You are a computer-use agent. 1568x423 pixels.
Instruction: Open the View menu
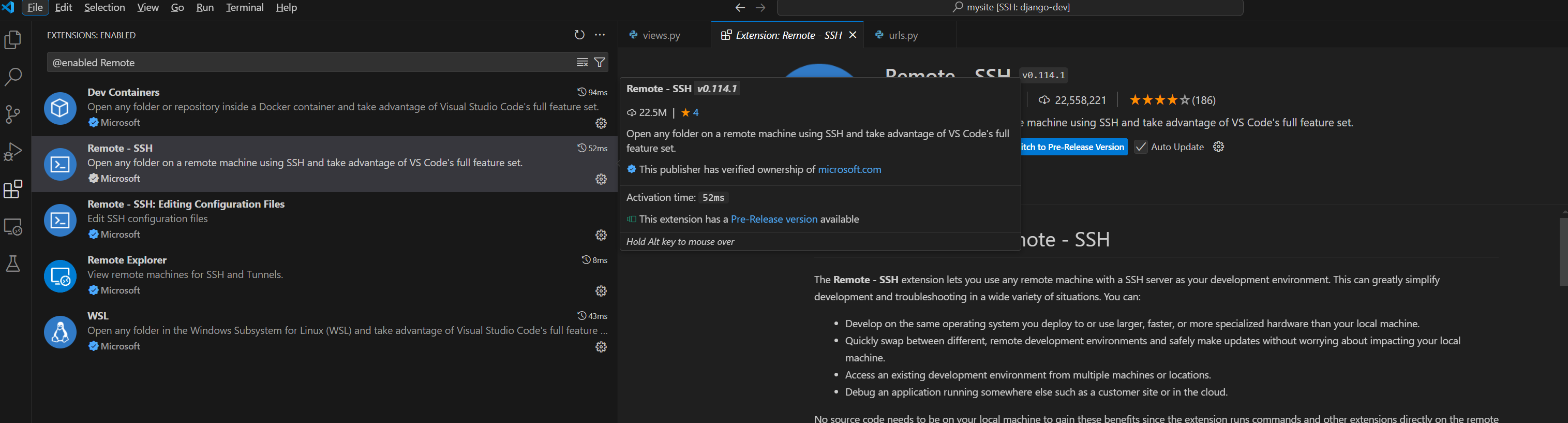click(148, 7)
